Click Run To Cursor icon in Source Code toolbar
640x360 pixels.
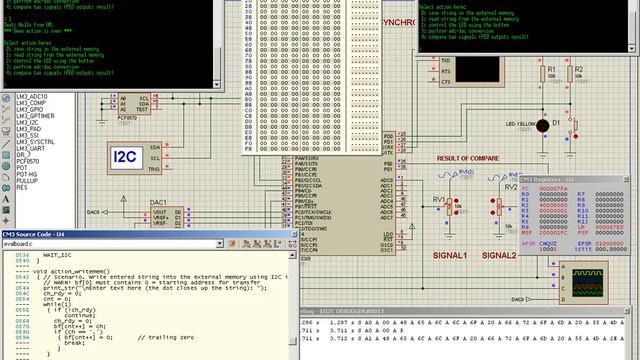pyautogui.click(x=278, y=244)
